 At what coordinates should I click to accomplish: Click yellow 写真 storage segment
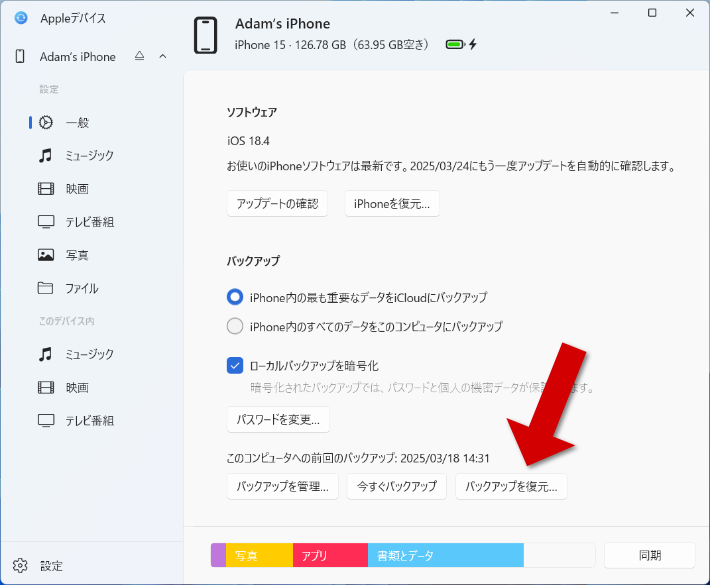259,555
